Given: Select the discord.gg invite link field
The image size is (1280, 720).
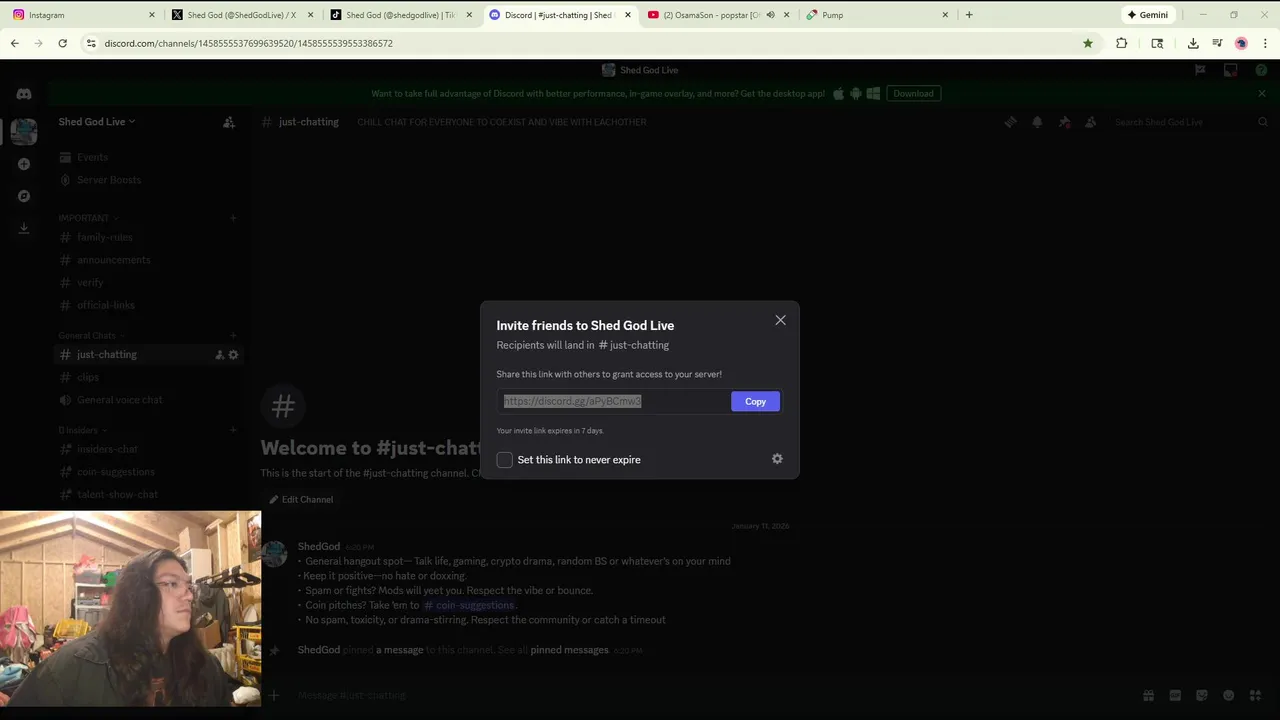Looking at the screenshot, I should coord(613,401).
